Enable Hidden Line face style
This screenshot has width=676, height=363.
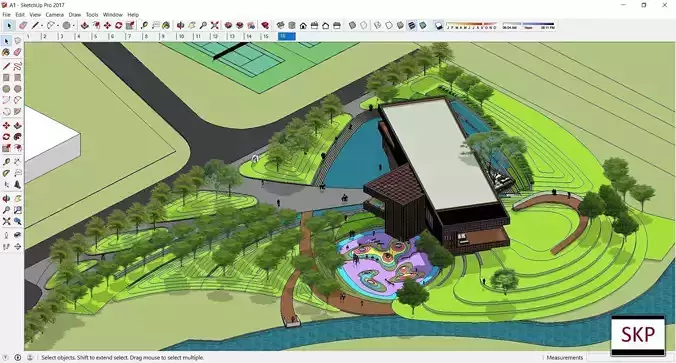click(389, 26)
